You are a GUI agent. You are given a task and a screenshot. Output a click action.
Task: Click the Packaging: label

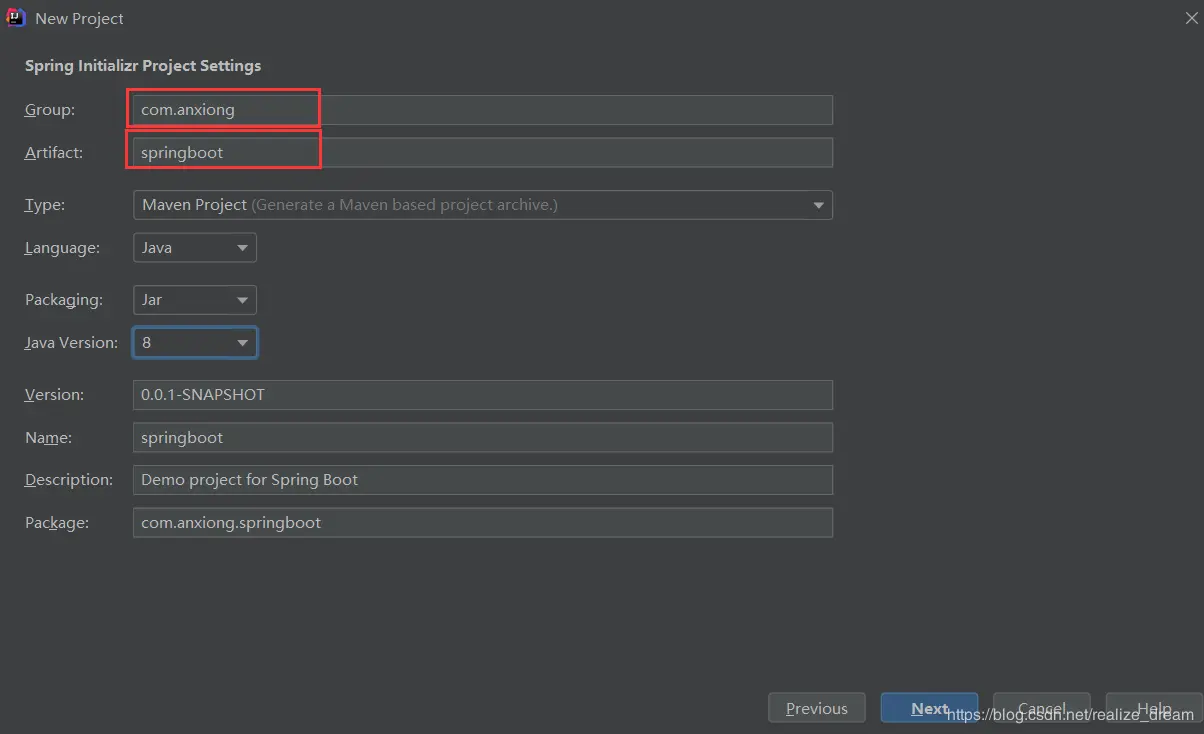64,300
